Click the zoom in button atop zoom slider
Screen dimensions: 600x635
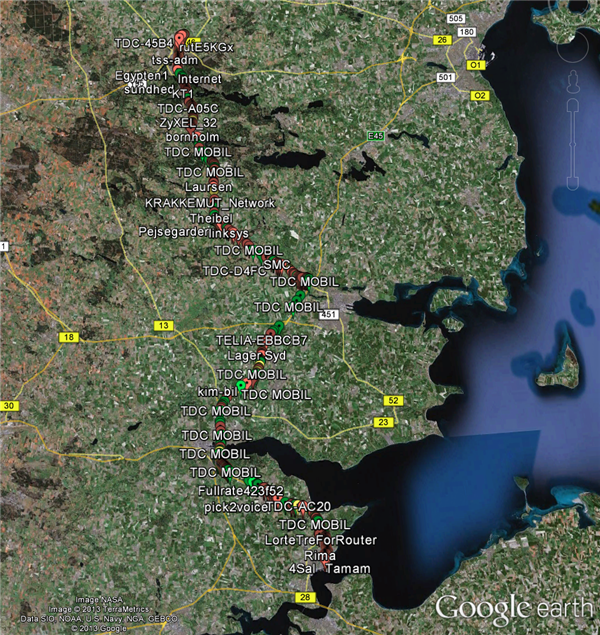point(573,104)
